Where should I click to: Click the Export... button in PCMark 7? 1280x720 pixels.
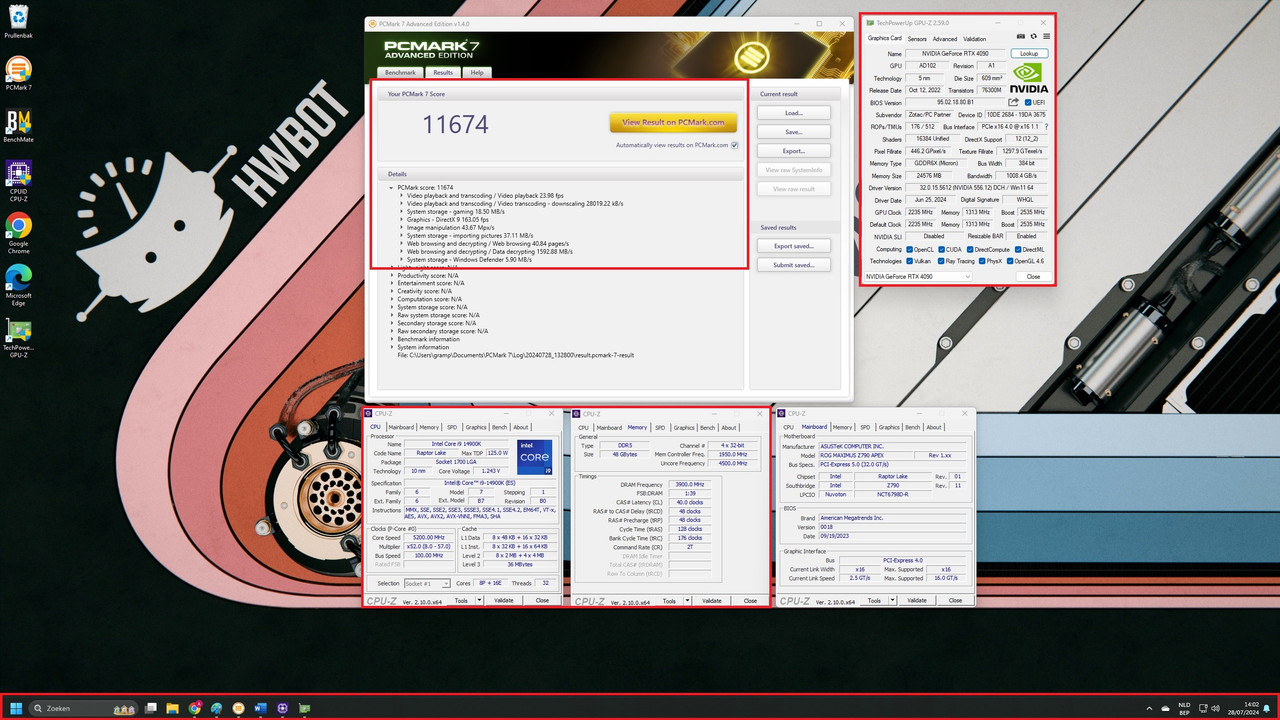(794, 151)
